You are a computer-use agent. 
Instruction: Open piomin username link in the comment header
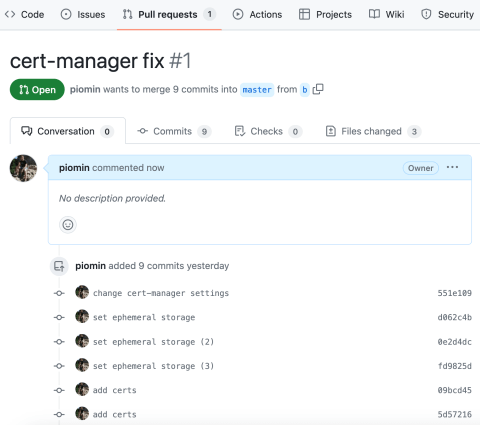74,168
